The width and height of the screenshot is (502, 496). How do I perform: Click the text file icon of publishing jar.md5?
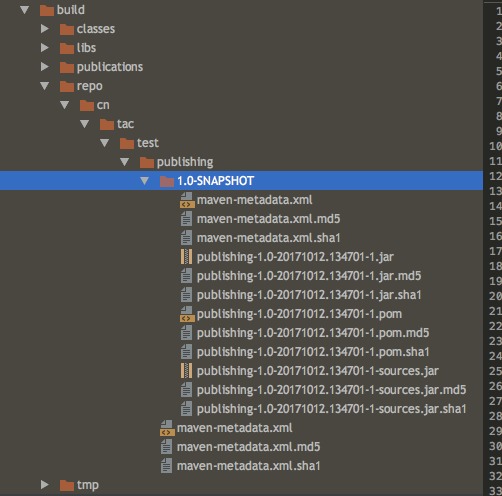tap(186, 276)
